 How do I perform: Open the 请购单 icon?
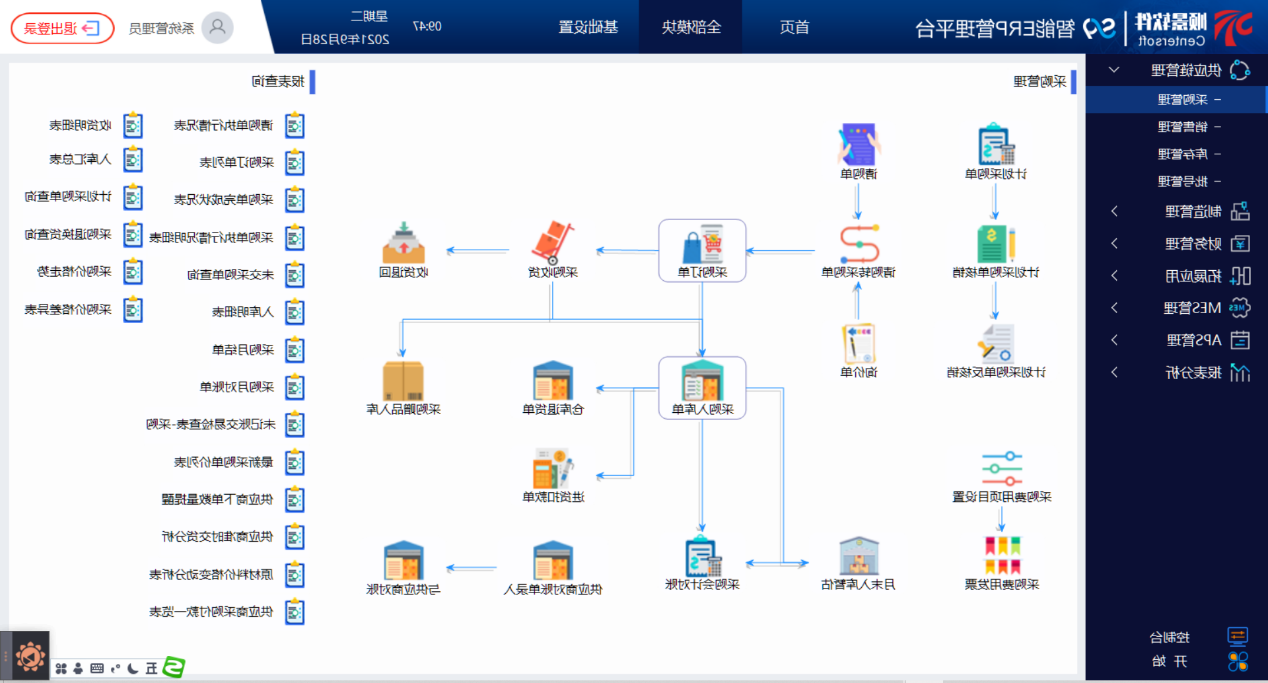coord(858,146)
